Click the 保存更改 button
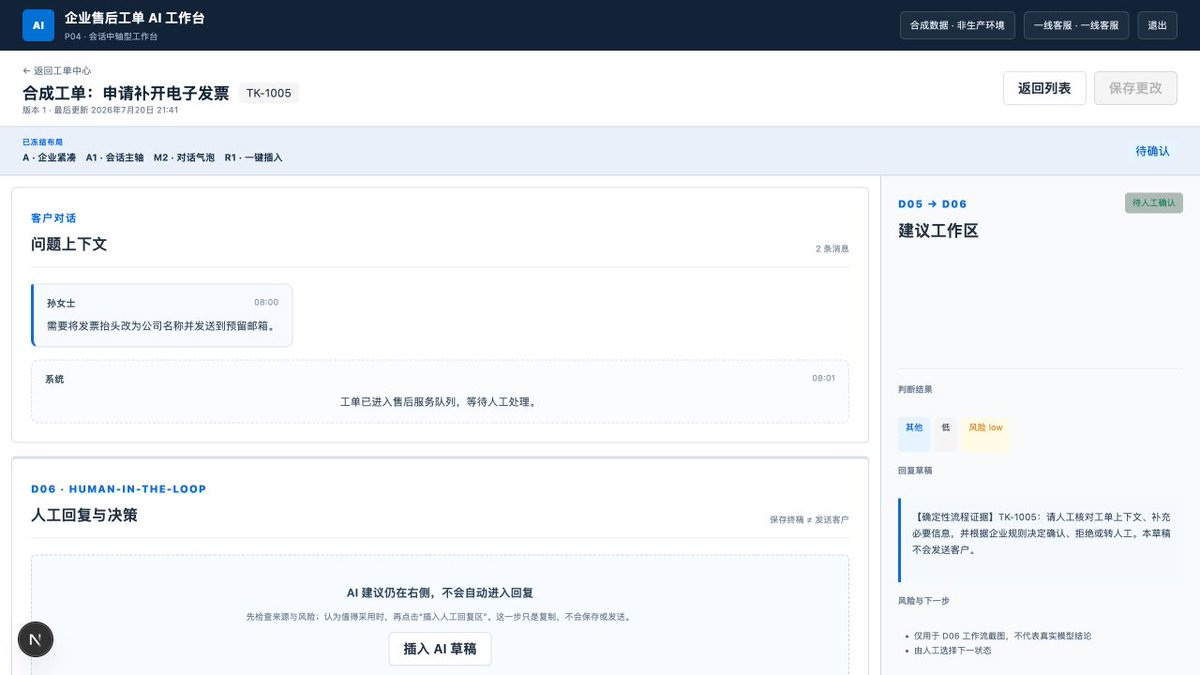The height and width of the screenshot is (675, 1200). click(x=1135, y=88)
